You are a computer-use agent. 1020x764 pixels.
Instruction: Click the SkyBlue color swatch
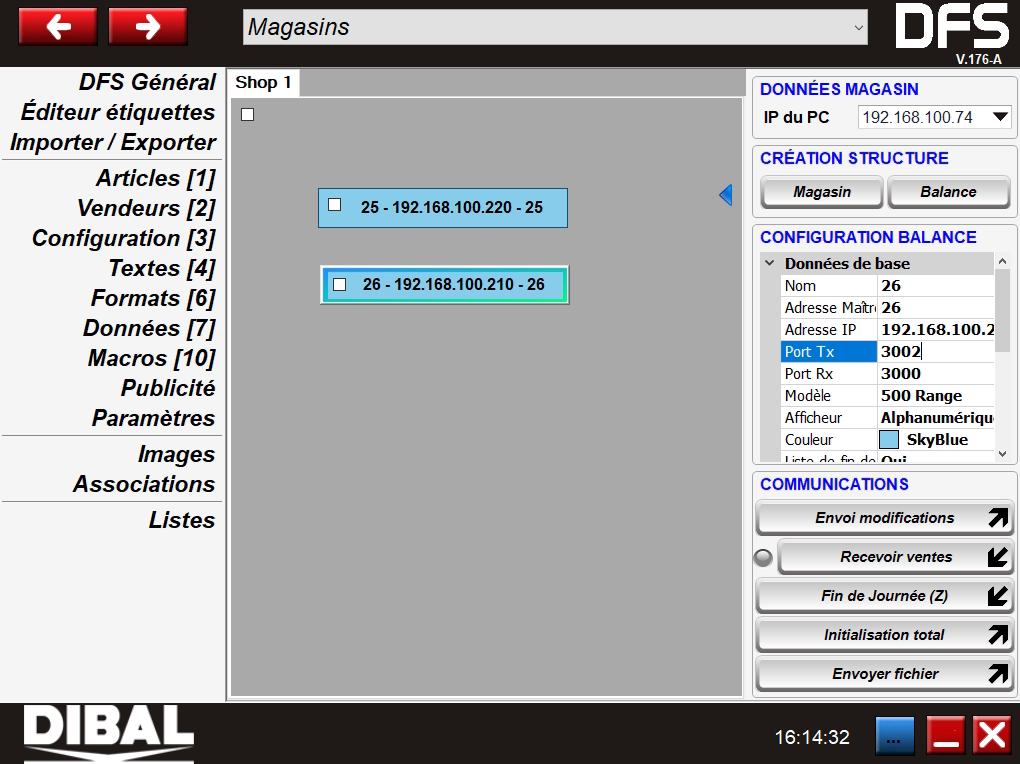pyautogui.click(x=889, y=440)
